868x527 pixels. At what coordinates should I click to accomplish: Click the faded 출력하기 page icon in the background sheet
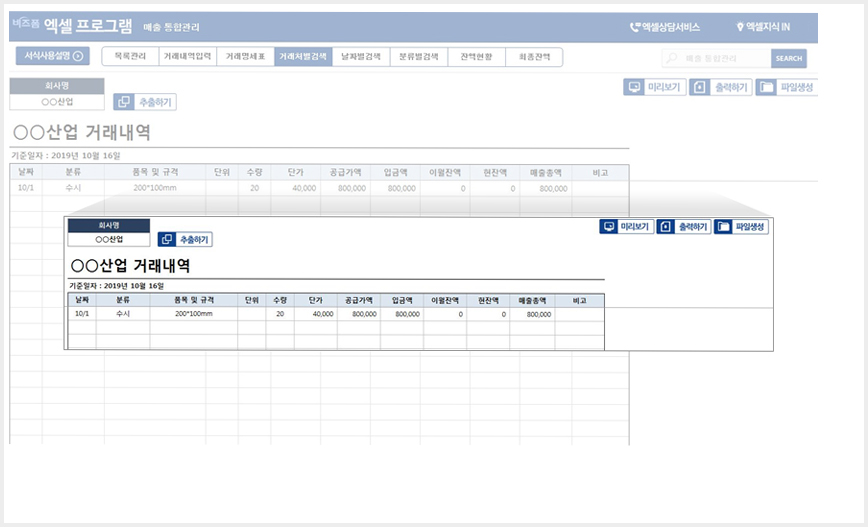700,87
